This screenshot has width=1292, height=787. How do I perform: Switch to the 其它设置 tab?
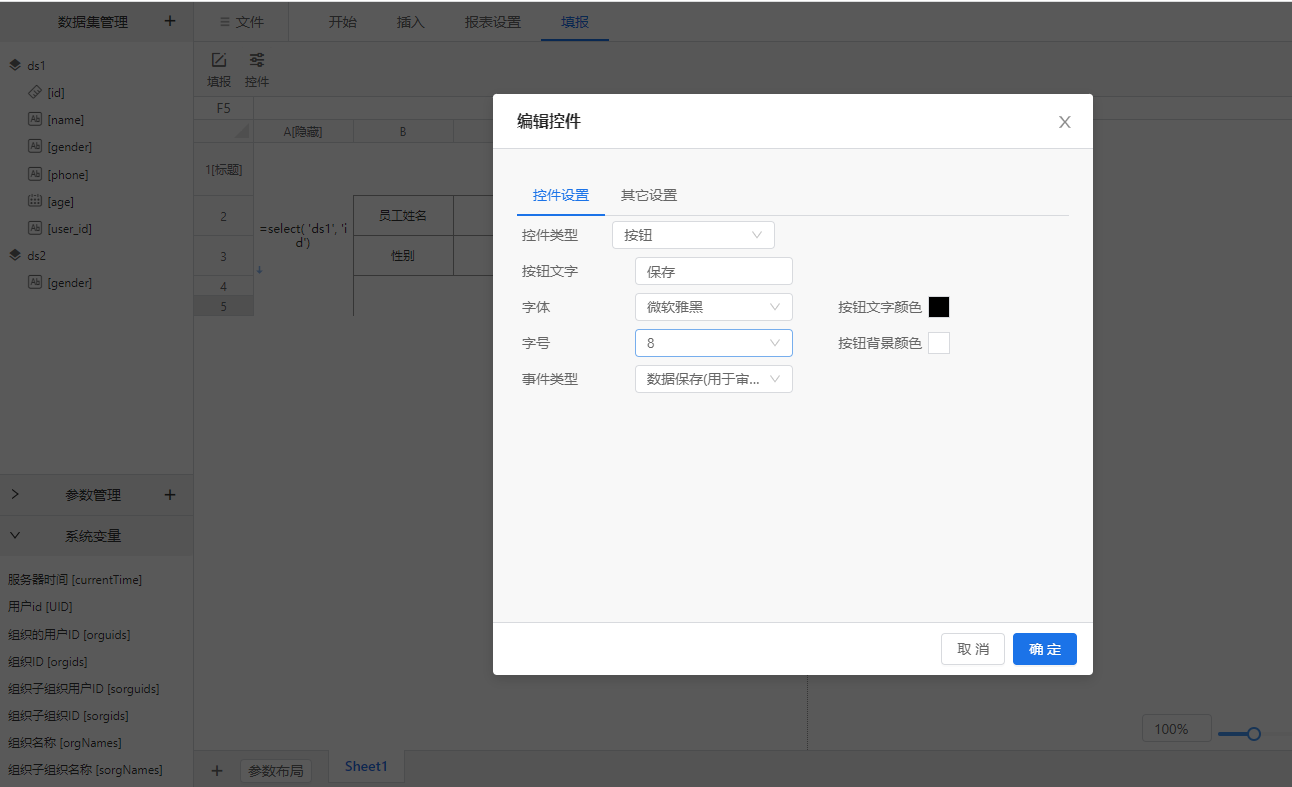(649, 195)
